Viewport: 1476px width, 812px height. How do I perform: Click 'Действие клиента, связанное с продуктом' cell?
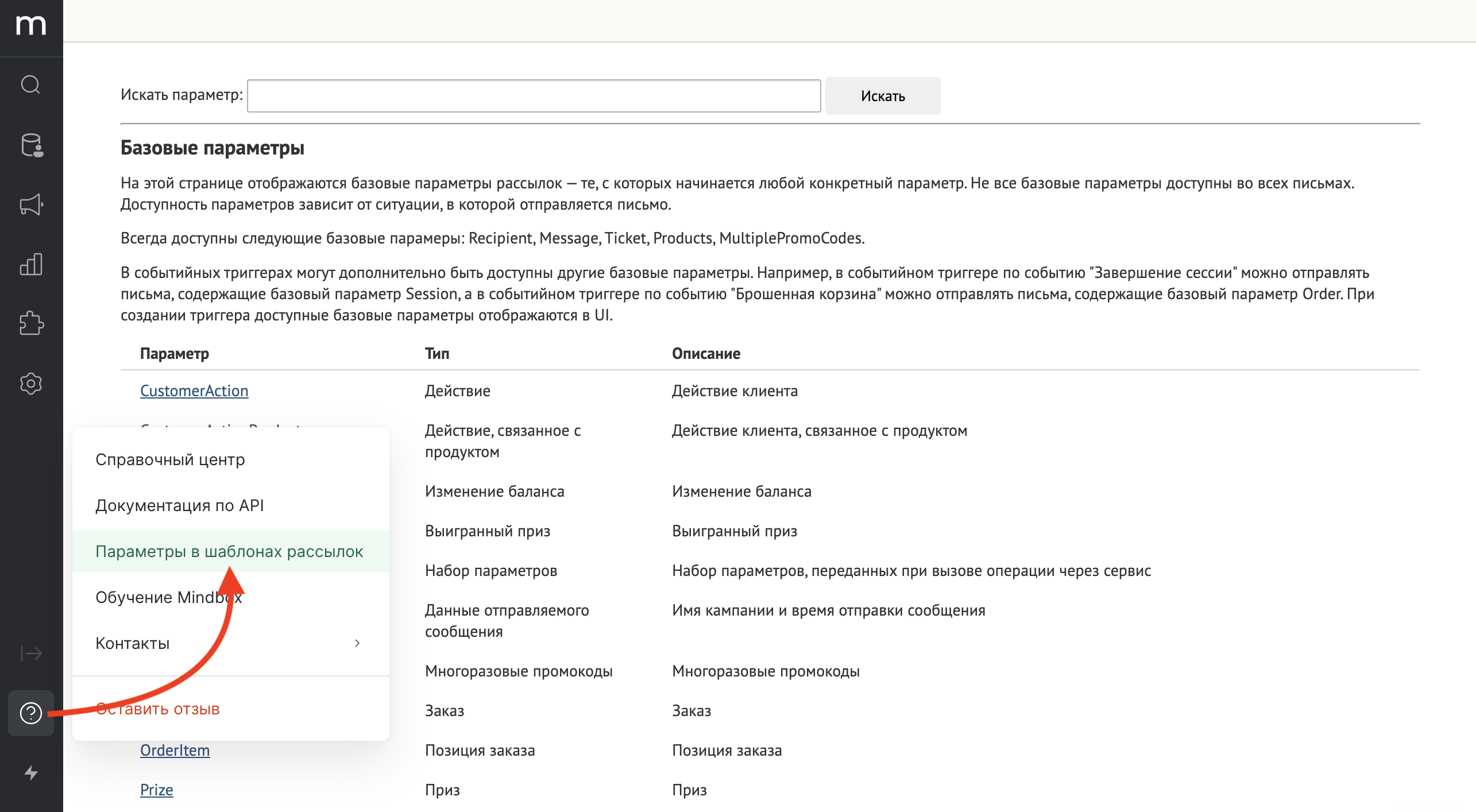pyautogui.click(x=820, y=430)
